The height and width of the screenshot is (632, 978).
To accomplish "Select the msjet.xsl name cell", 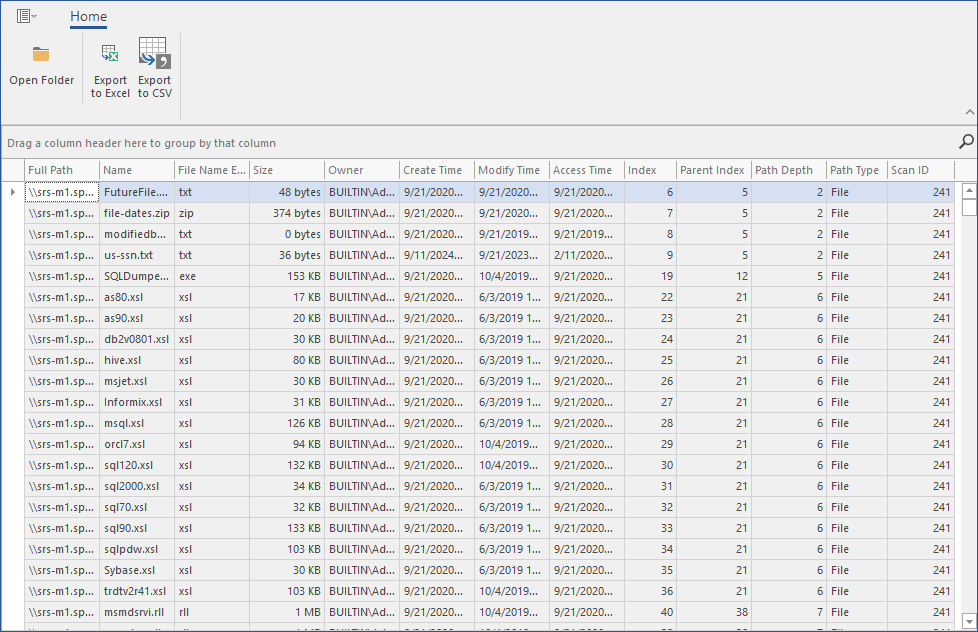I will click(x=137, y=381).
